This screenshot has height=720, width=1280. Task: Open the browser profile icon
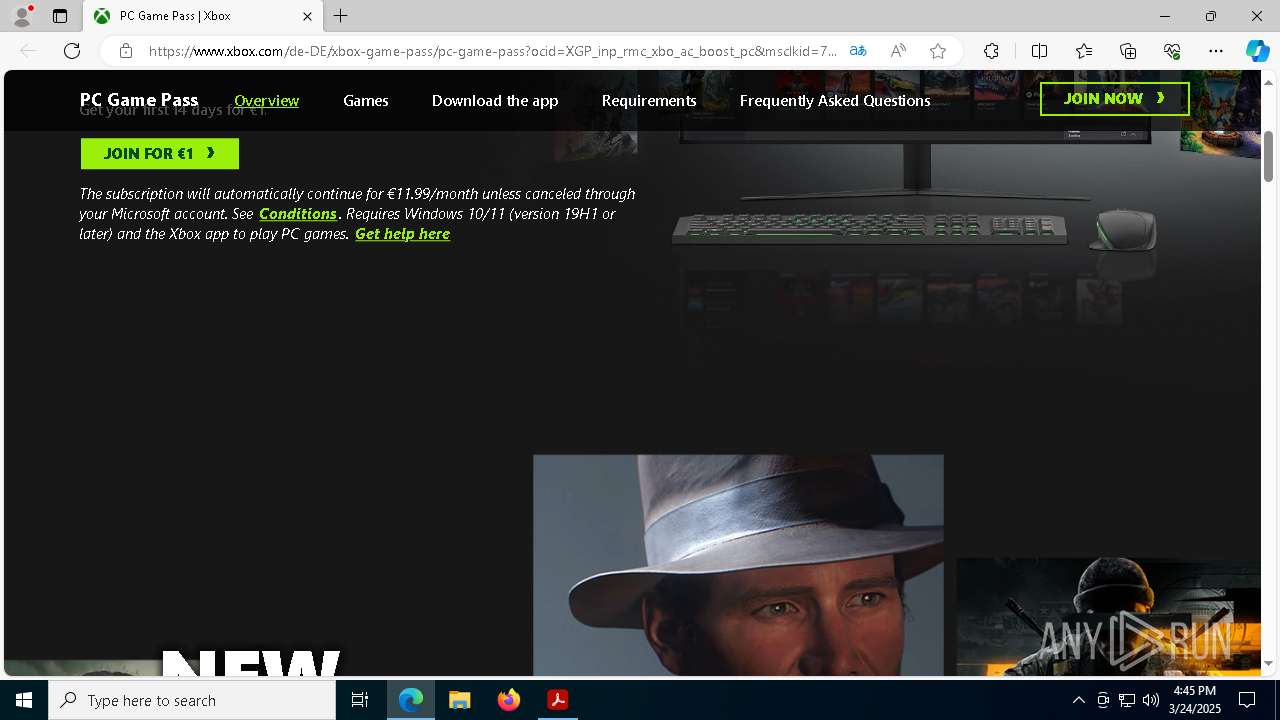pyautogui.click(x=22, y=16)
